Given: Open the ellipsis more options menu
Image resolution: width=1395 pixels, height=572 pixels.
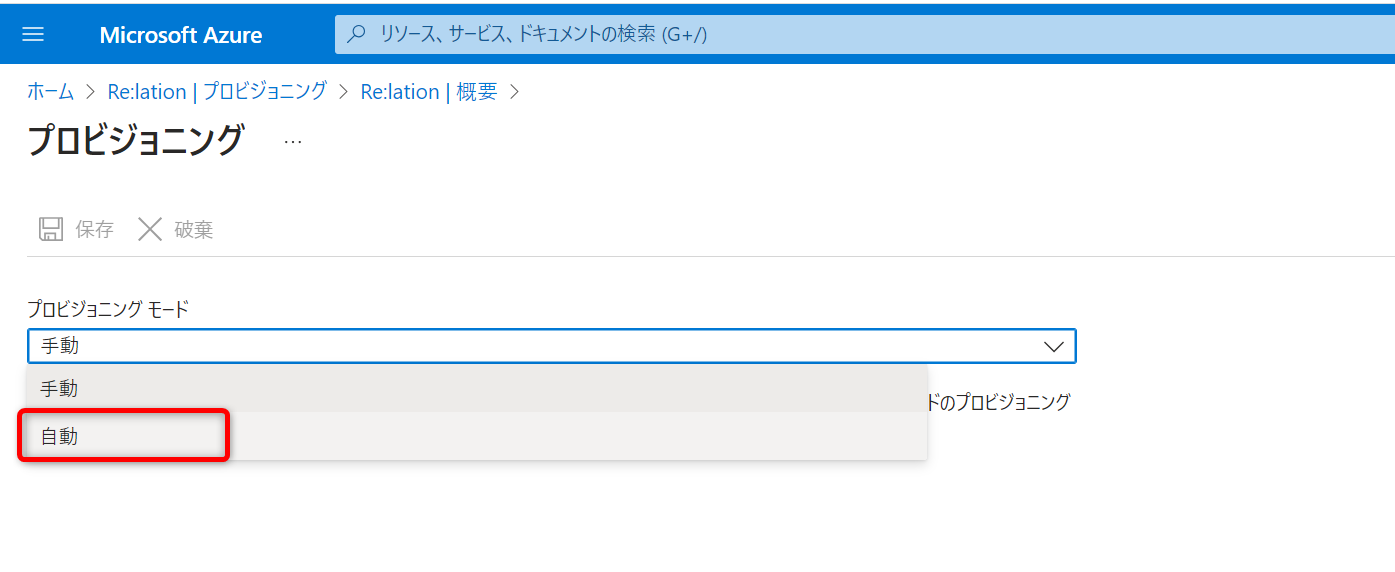Looking at the screenshot, I should pyautogui.click(x=292, y=142).
